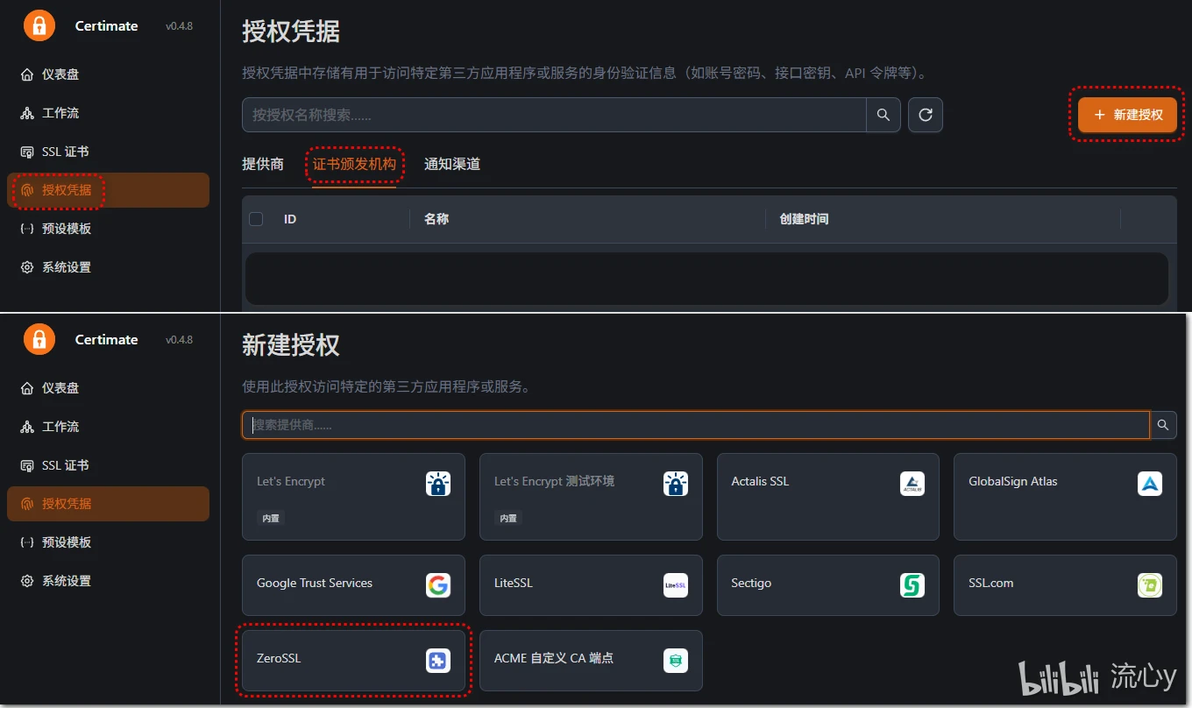Screen dimensions: 1192x708
Task: Click the 内置 tag under Let's Encrypt
Action: [271, 518]
